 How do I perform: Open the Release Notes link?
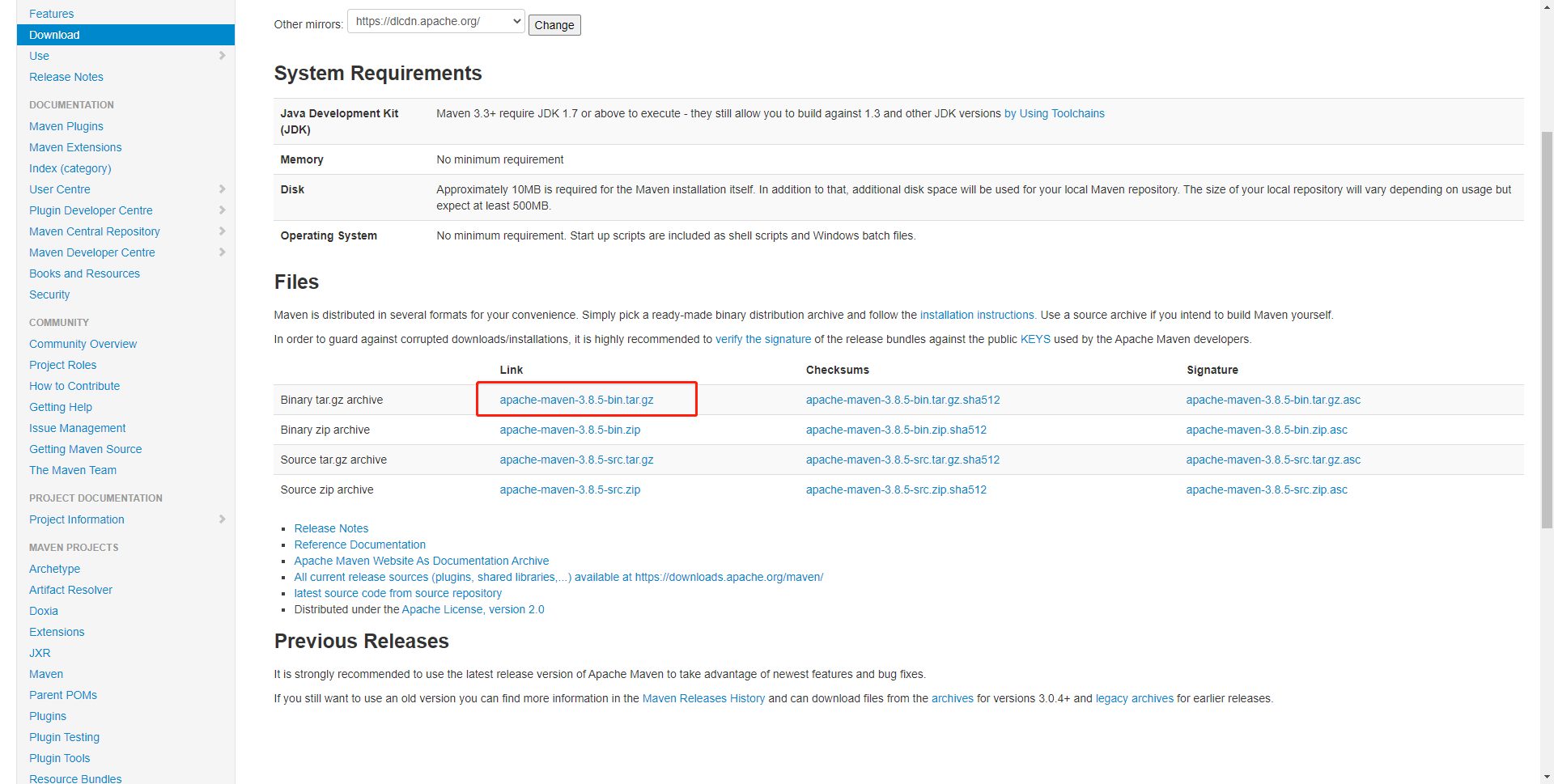tap(331, 528)
